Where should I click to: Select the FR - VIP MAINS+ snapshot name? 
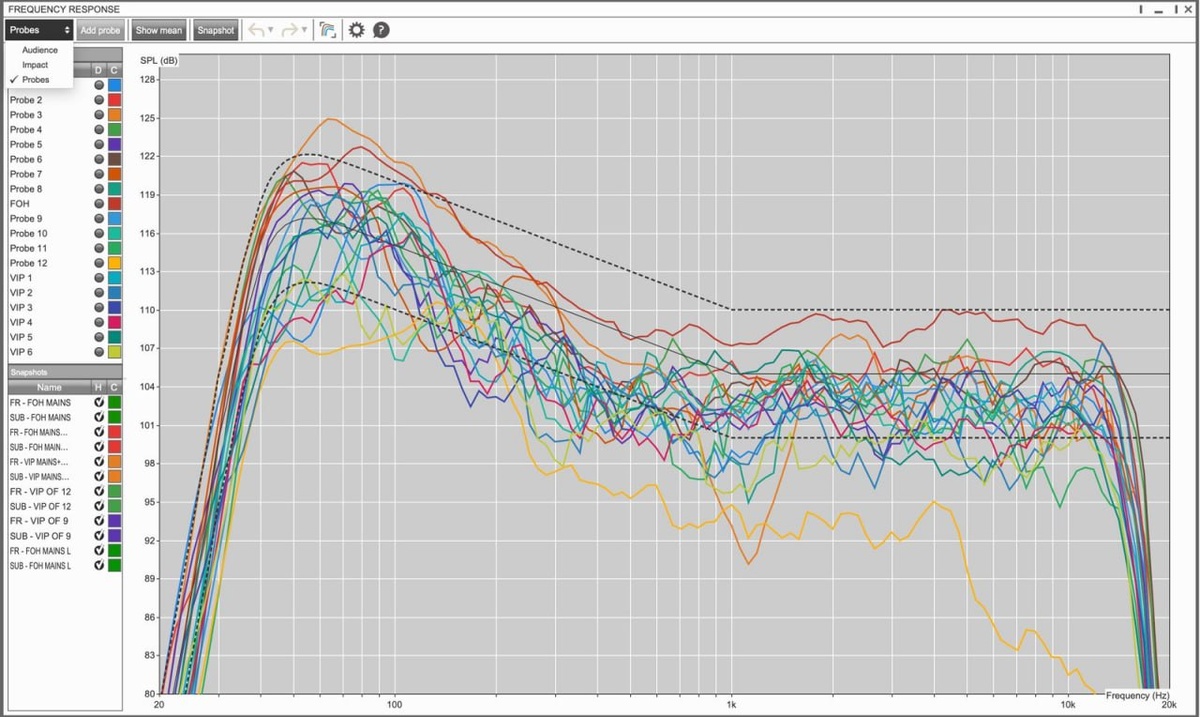(39, 462)
